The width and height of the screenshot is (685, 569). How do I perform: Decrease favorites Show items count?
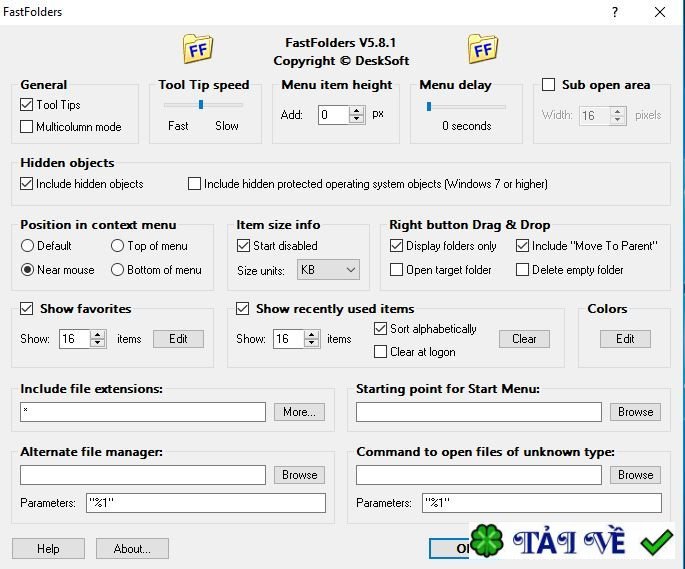coord(98,343)
